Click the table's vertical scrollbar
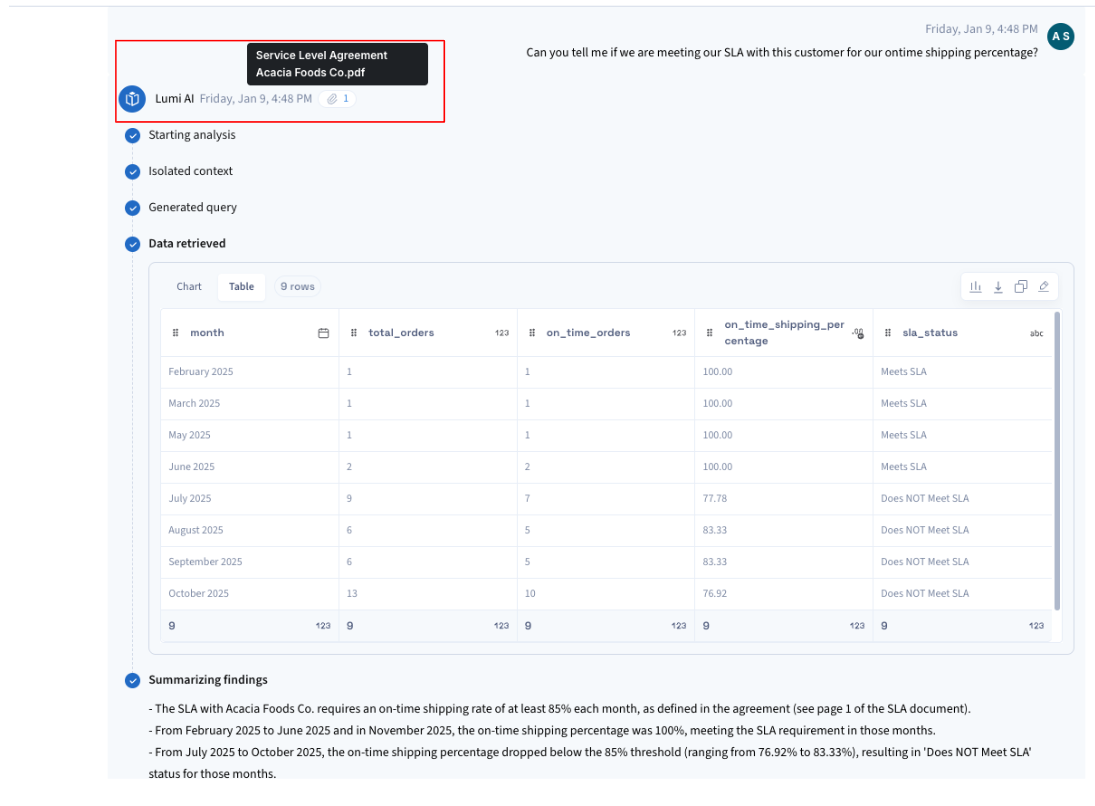 (x=1056, y=460)
